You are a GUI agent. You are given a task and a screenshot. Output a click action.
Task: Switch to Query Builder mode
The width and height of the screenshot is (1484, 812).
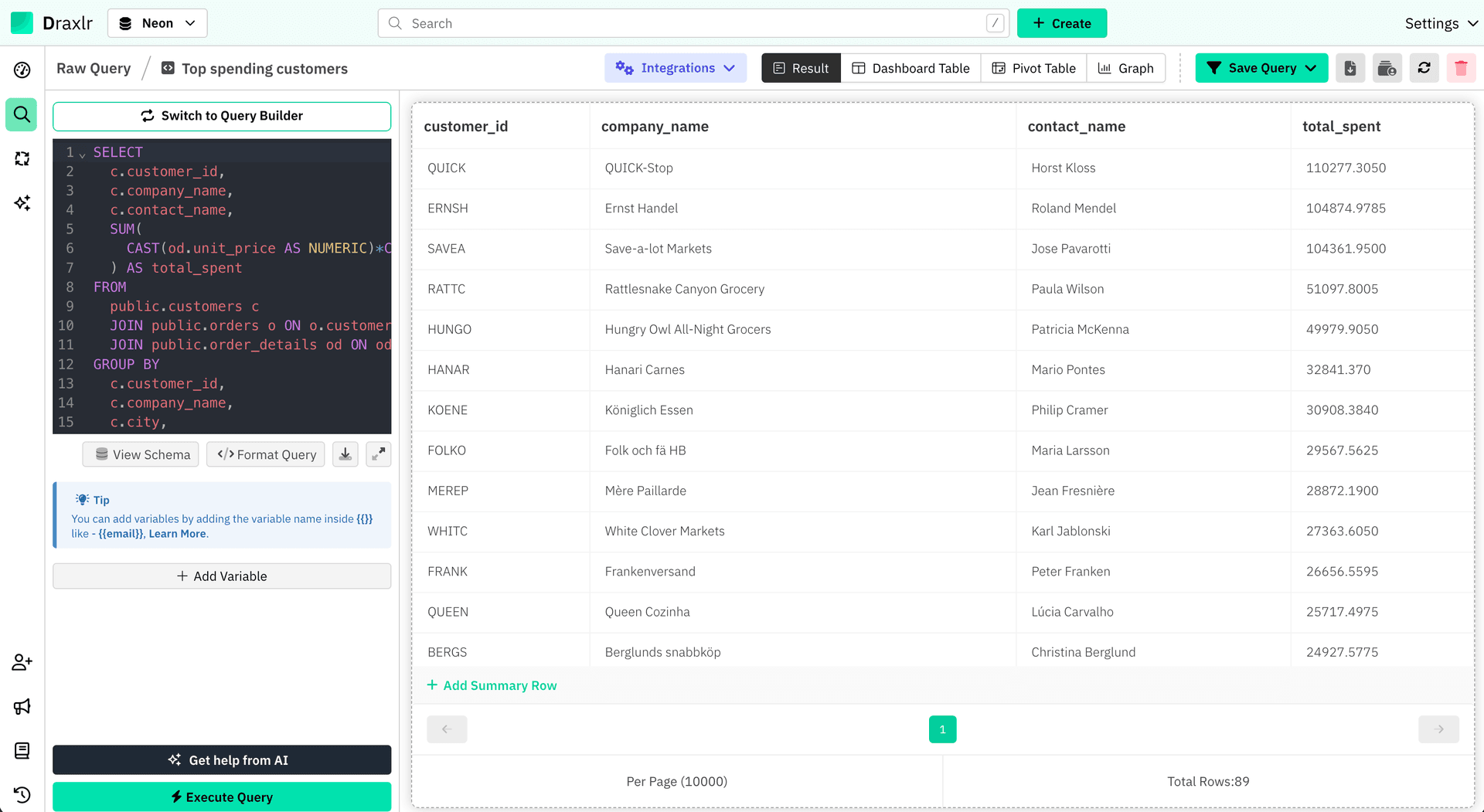tap(222, 116)
